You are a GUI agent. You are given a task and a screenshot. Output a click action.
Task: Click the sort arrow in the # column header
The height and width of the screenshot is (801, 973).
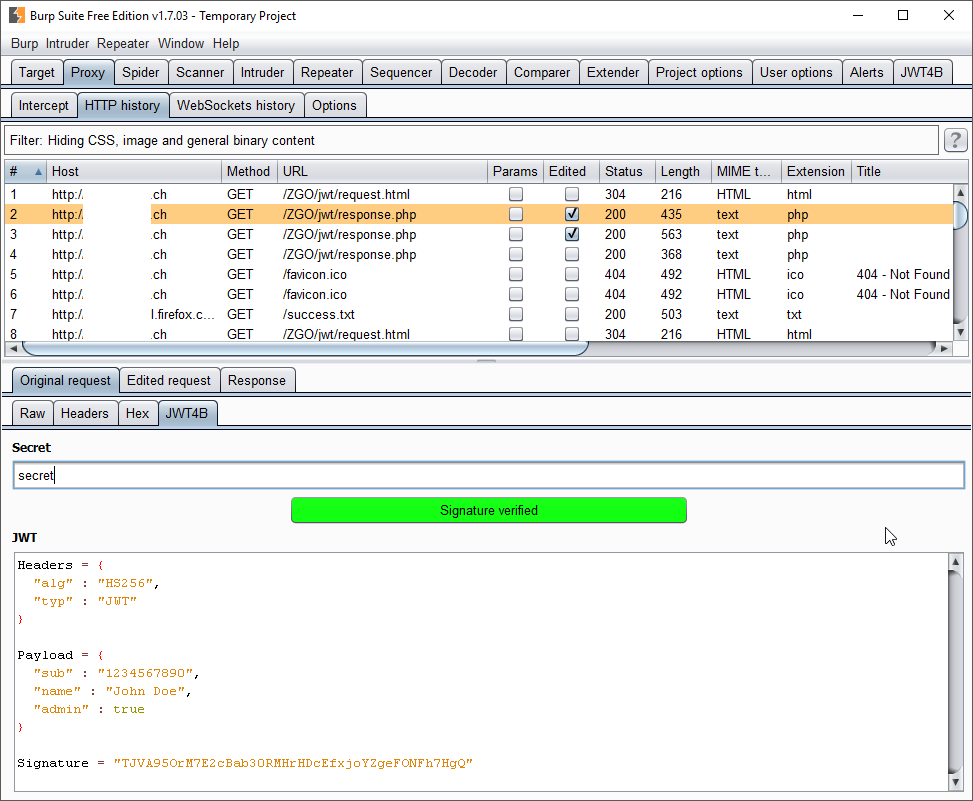click(38, 172)
